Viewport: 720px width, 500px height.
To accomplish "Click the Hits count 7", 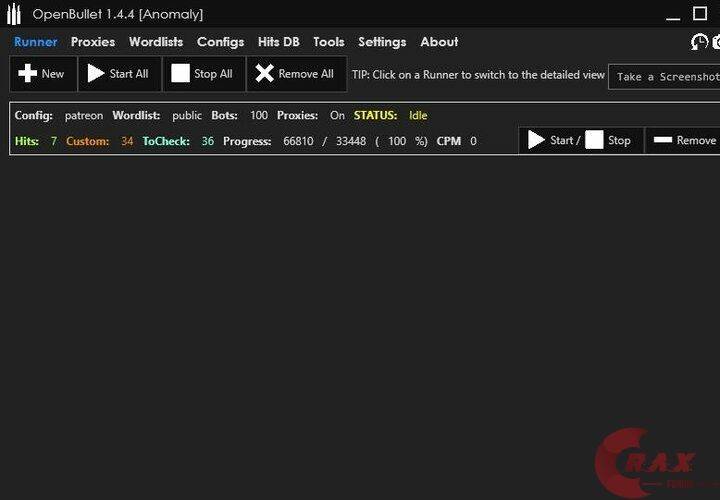I will click(54, 141).
